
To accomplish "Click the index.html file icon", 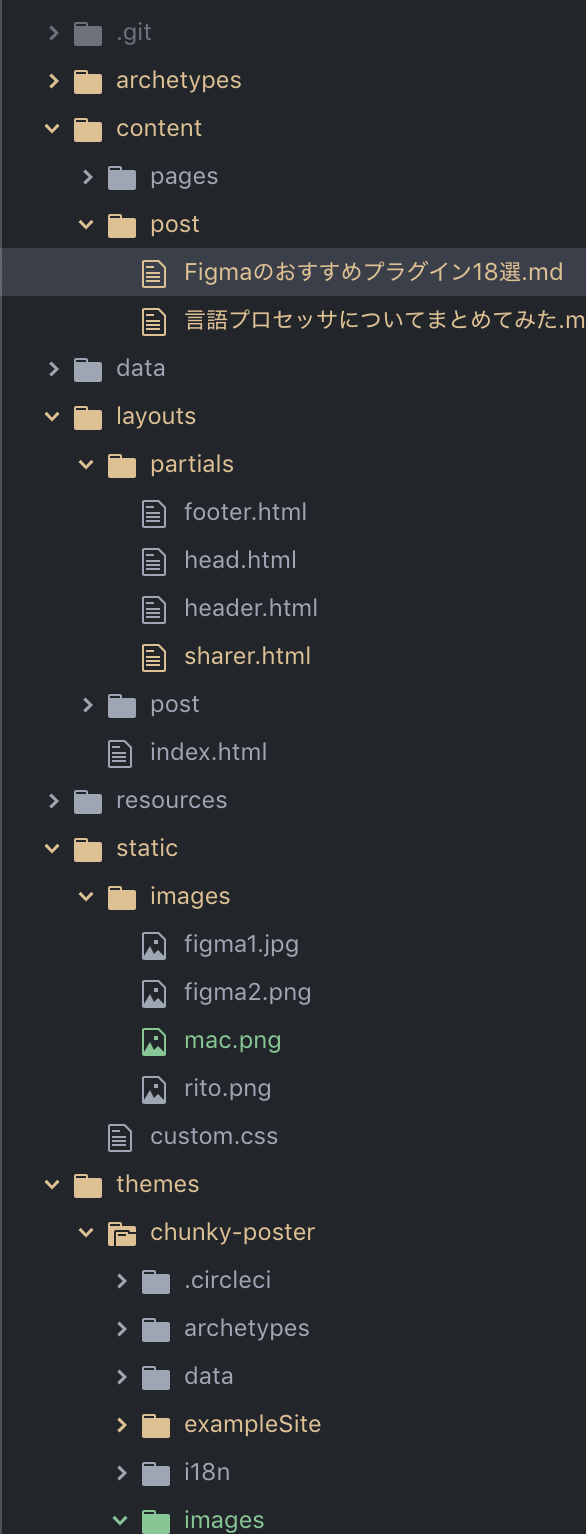I will click(x=120, y=753).
